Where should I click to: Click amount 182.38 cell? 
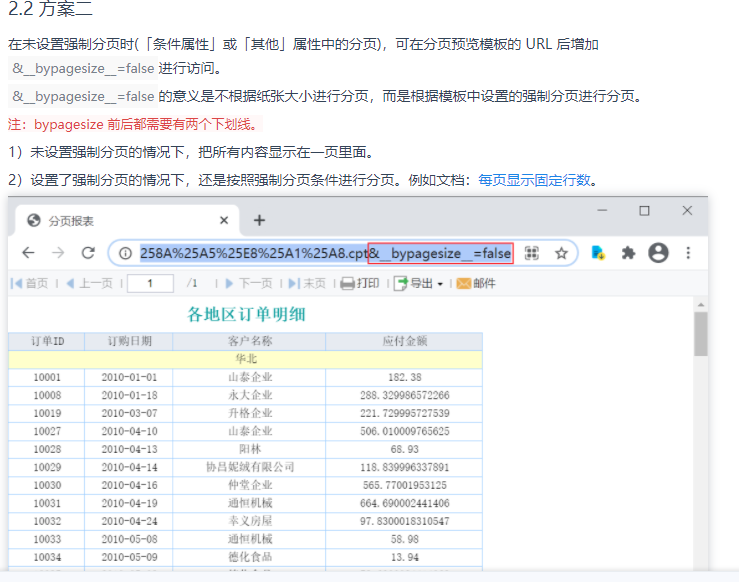[x=404, y=377]
